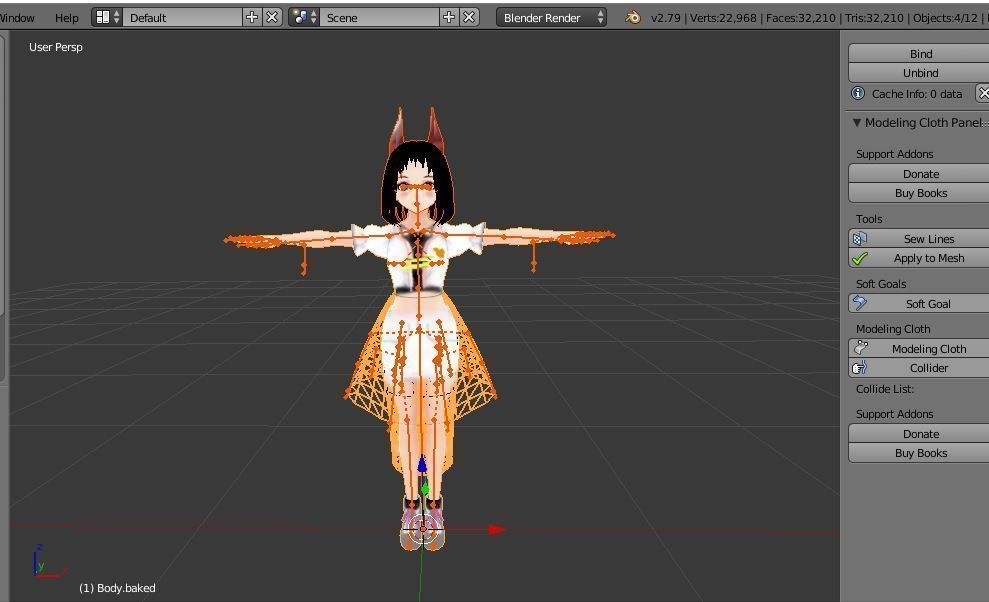Click the Default screen layout name field
The height and width of the screenshot is (602, 989).
coord(183,18)
